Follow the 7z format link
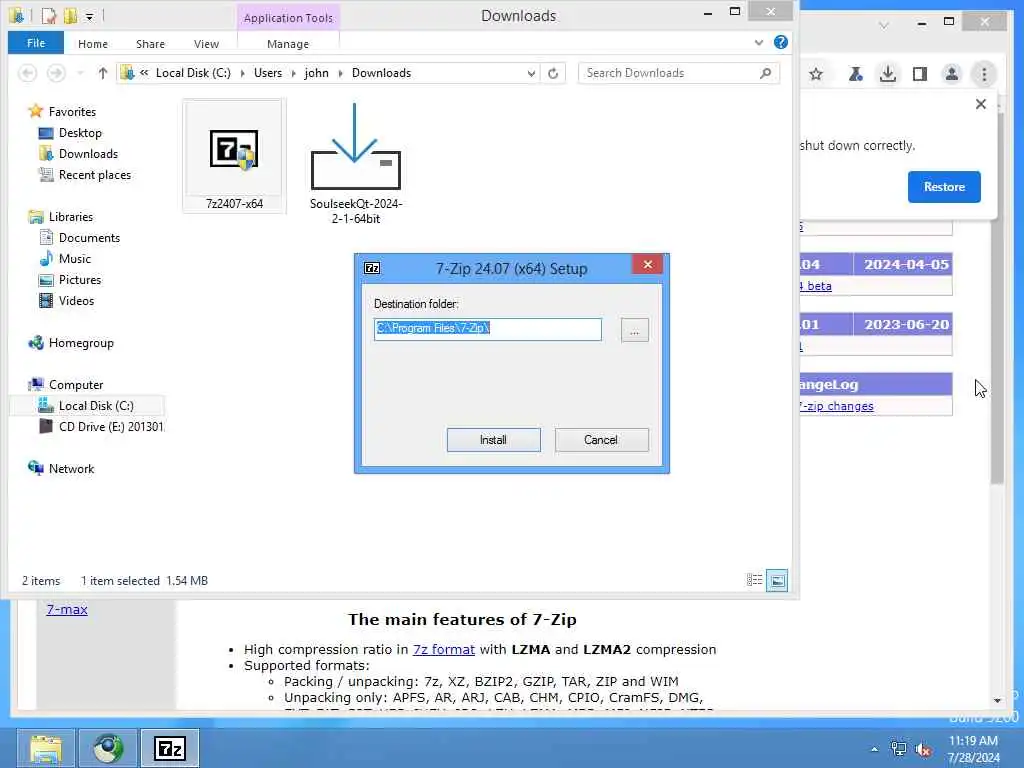Image resolution: width=1024 pixels, height=768 pixels. click(x=443, y=649)
